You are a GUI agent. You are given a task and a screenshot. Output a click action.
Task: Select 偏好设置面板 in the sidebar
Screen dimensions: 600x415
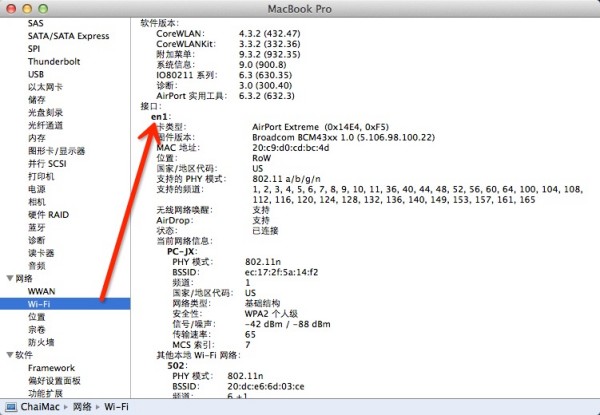pyautogui.click(x=54, y=381)
